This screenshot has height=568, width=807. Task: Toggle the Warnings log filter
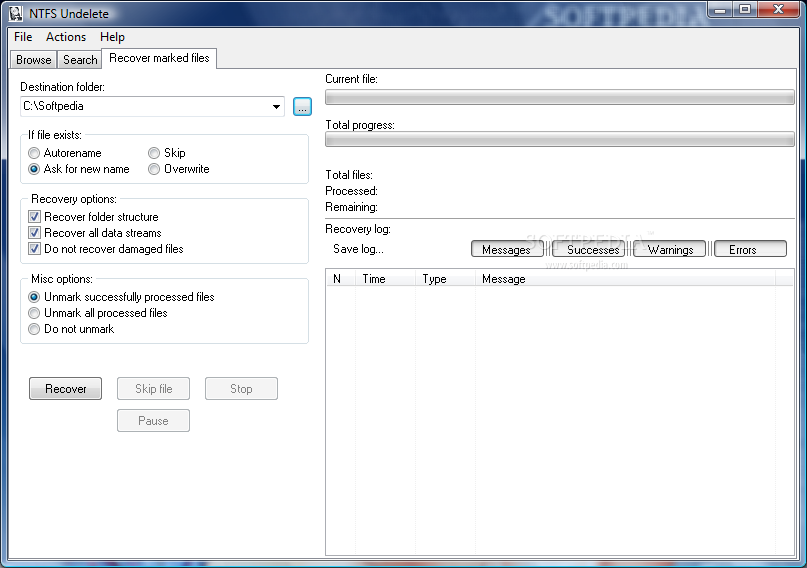pos(670,250)
